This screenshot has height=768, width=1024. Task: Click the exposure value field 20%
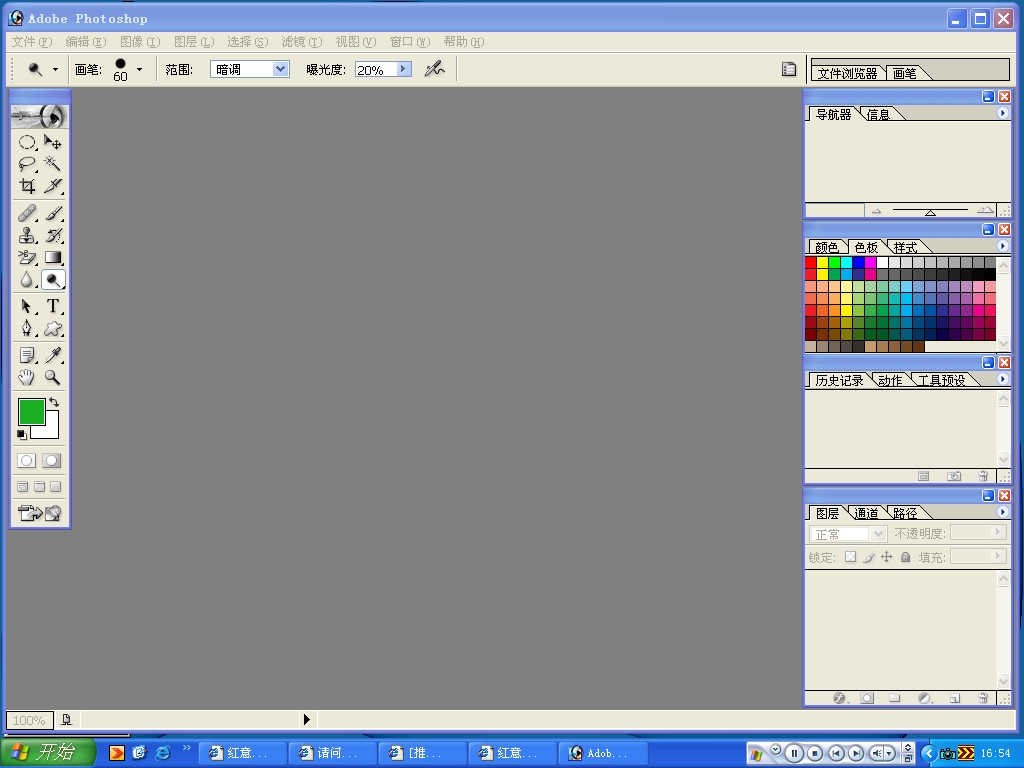376,69
